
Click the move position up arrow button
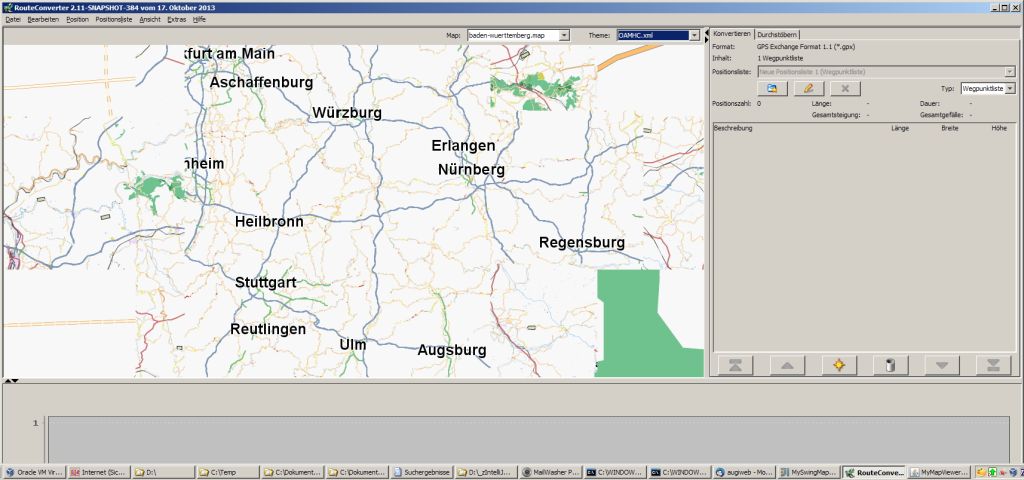pyautogui.click(x=786, y=365)
